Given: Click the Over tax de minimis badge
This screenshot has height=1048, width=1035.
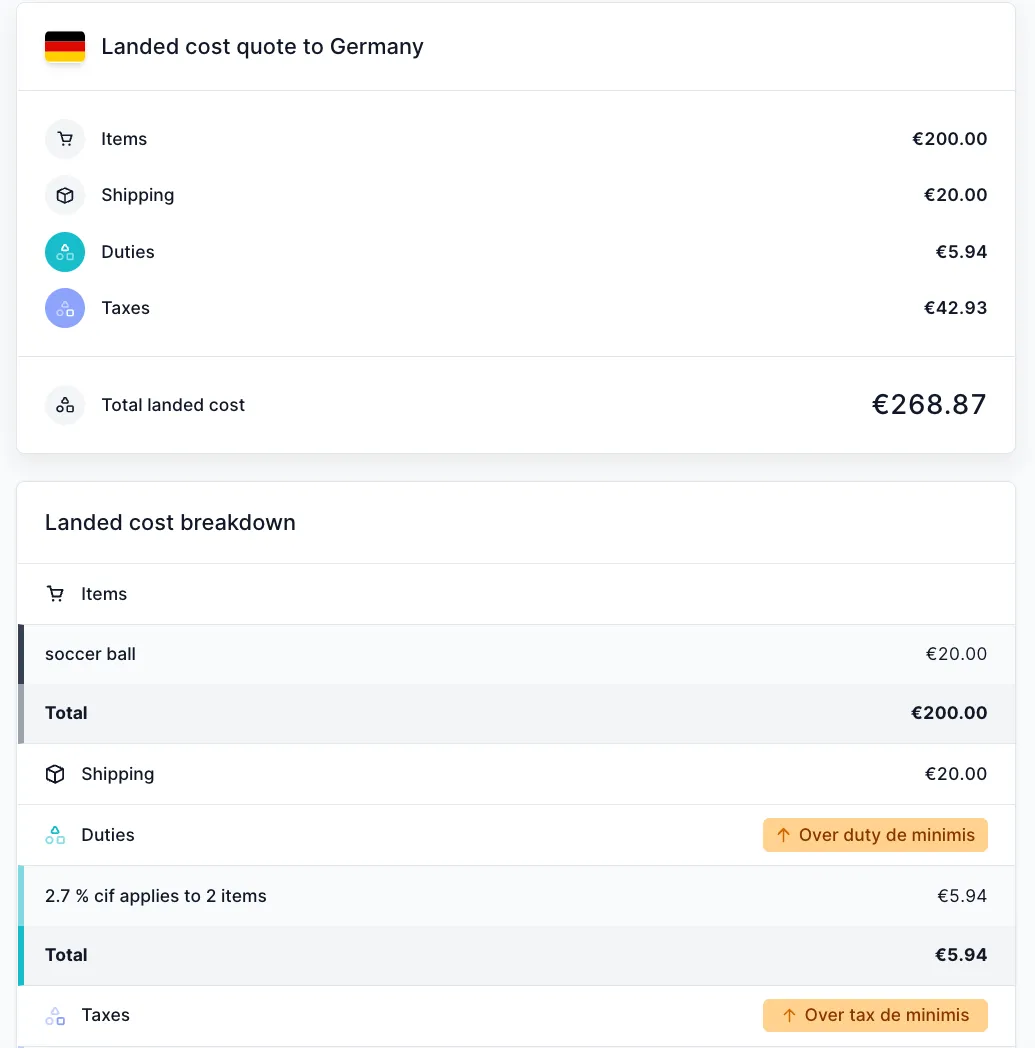Looking at the screenshot, I should (x=875, y=1015).
